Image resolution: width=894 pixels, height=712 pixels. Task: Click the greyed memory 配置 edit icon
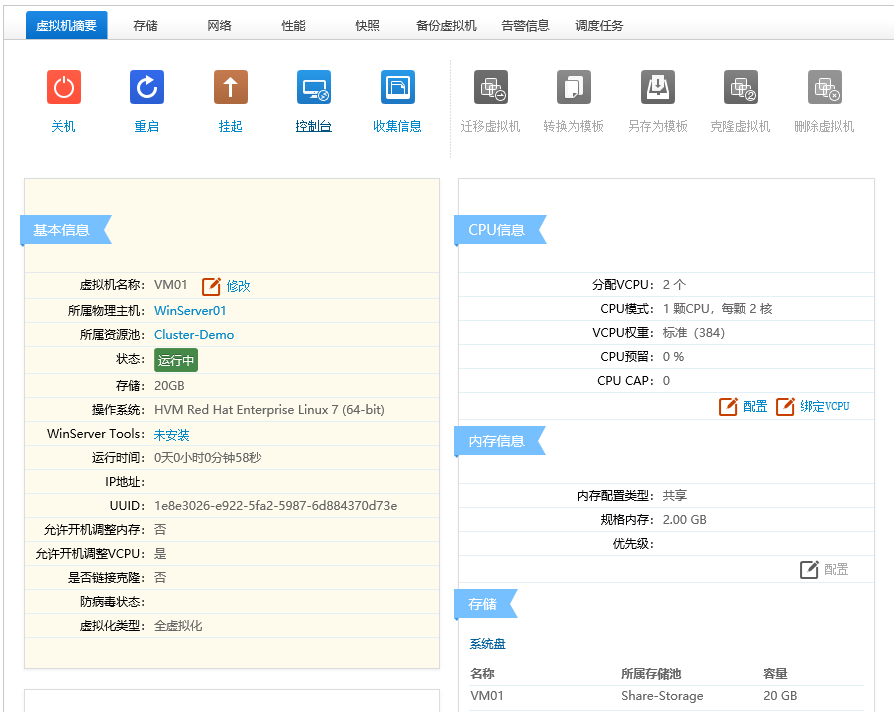pos(809,569)
